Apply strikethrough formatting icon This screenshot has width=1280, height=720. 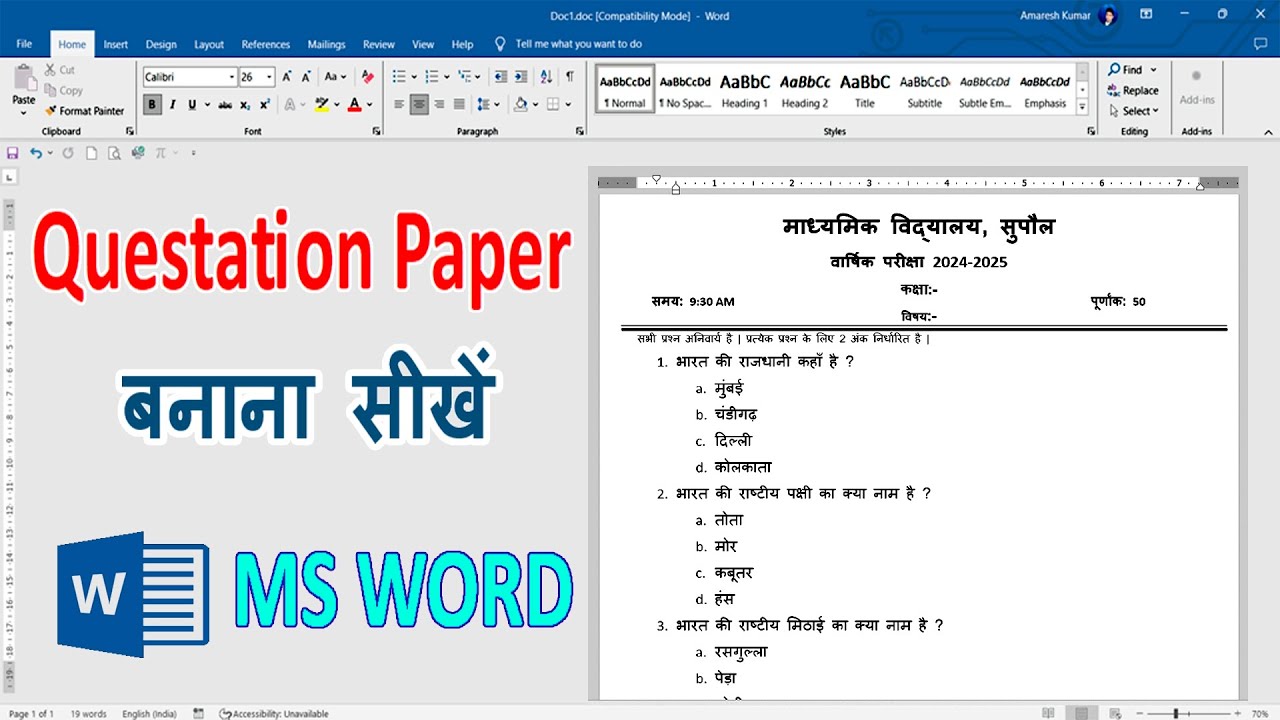(x=225, y=104)
